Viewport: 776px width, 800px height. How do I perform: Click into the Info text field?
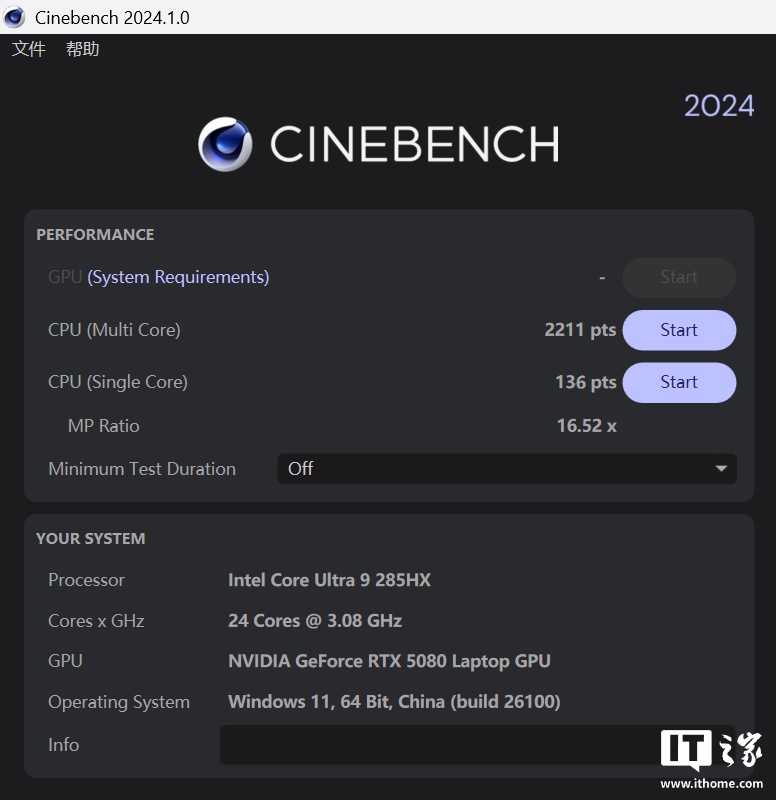tap(478, 744)
